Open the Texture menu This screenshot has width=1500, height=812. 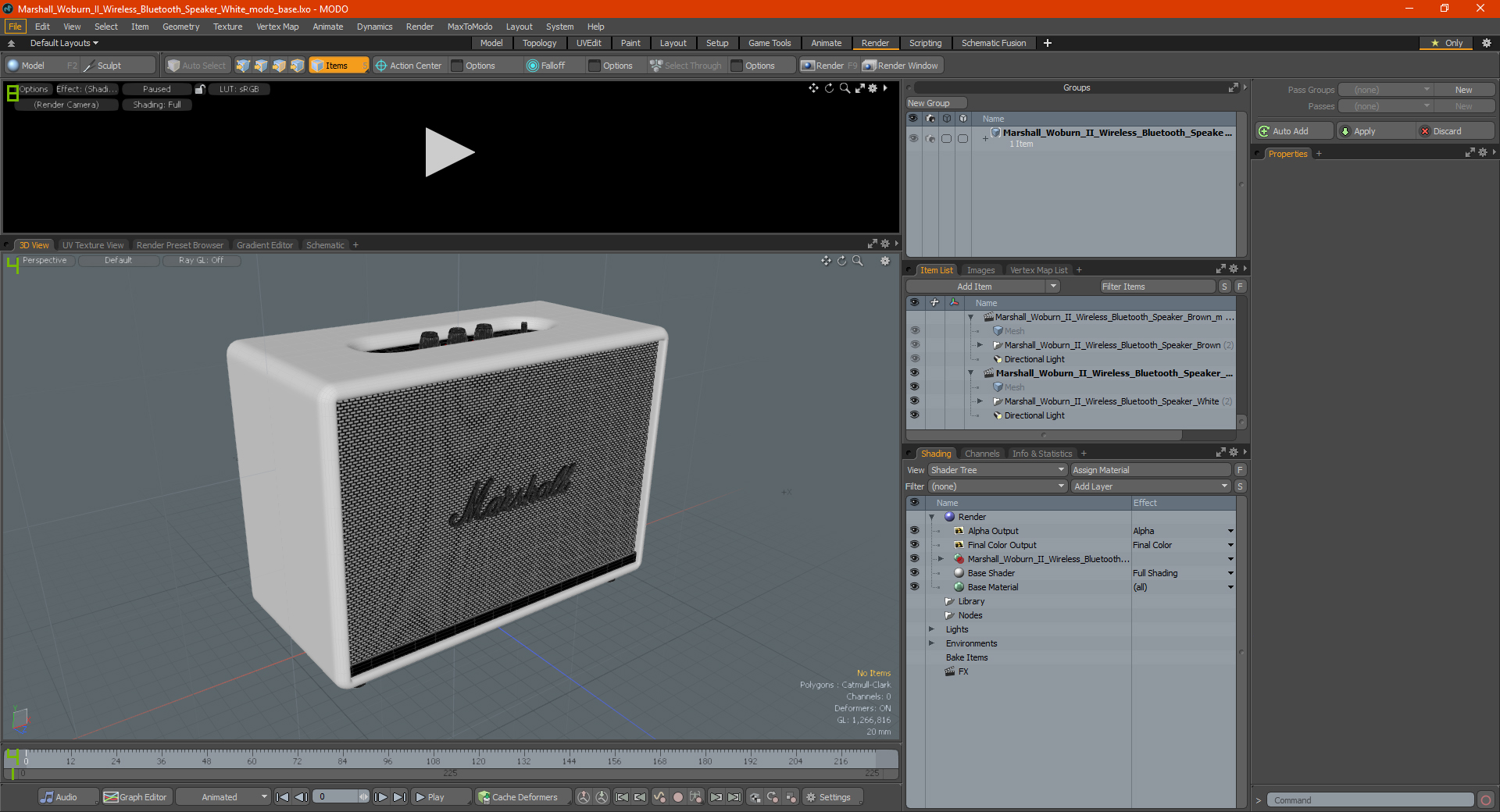(227, 27)
